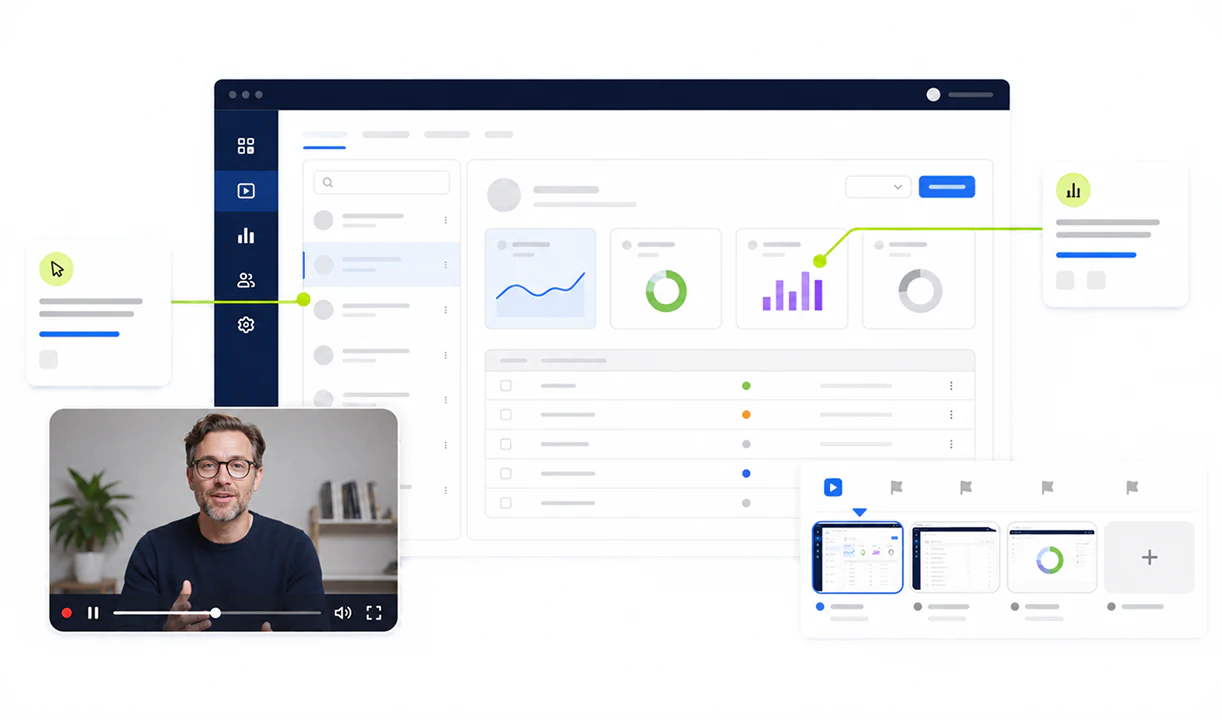This screenshot has height=720, width=1222.
Task: Click the solid blue button in the main panel
Action: tap(947, 186)
